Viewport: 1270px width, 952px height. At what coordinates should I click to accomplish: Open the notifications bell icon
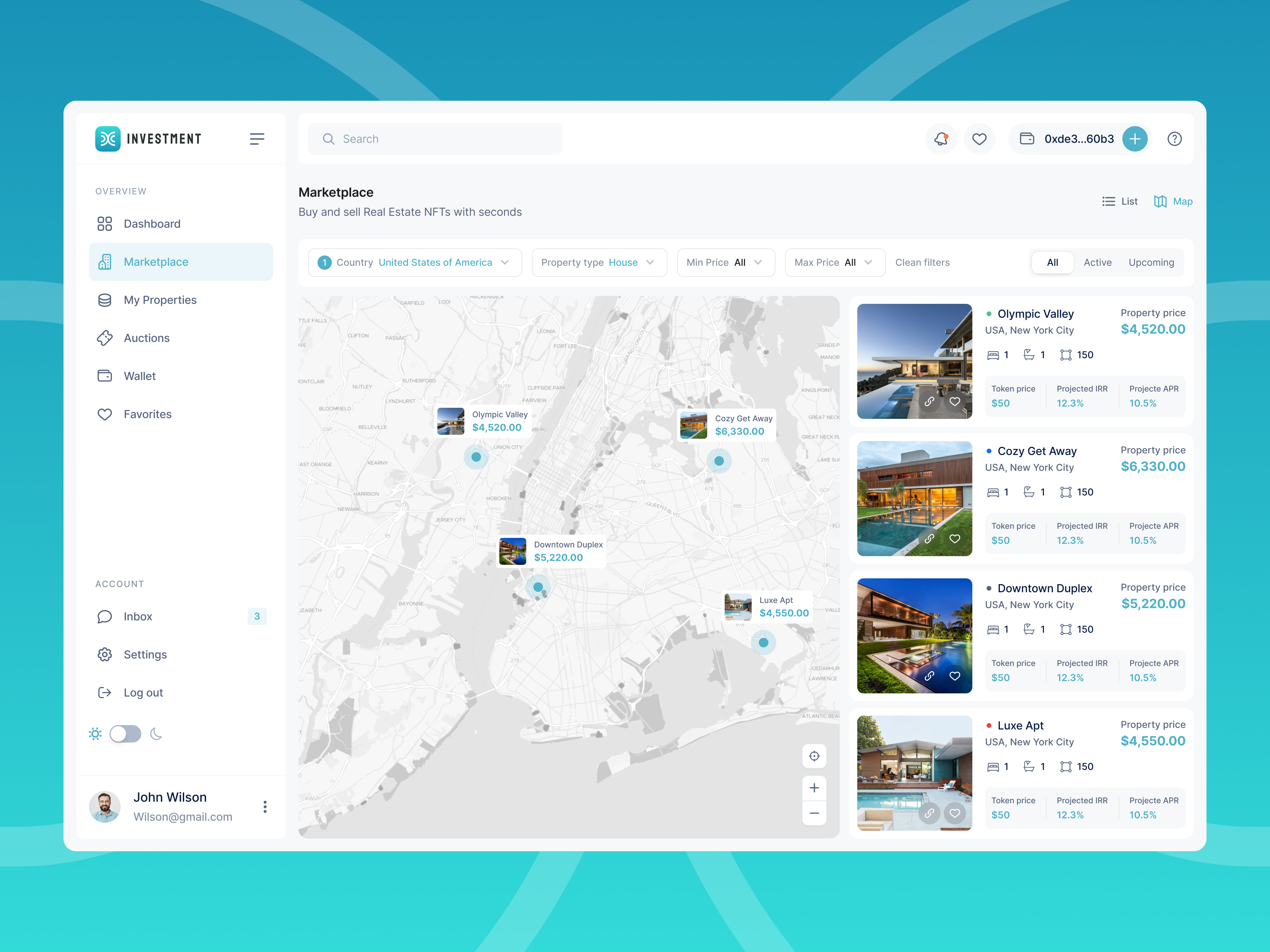click(x=940, y=138)
